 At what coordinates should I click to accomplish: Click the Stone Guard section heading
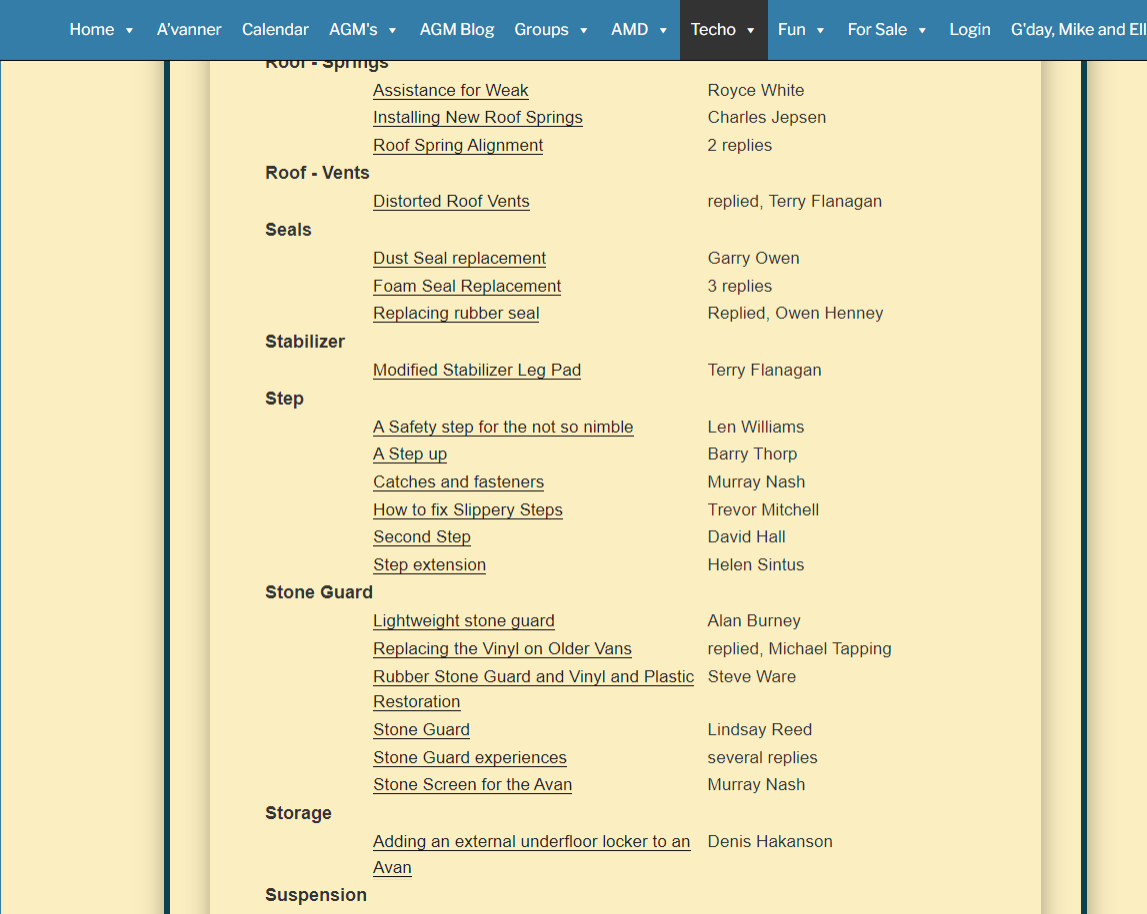click(319, 592)
